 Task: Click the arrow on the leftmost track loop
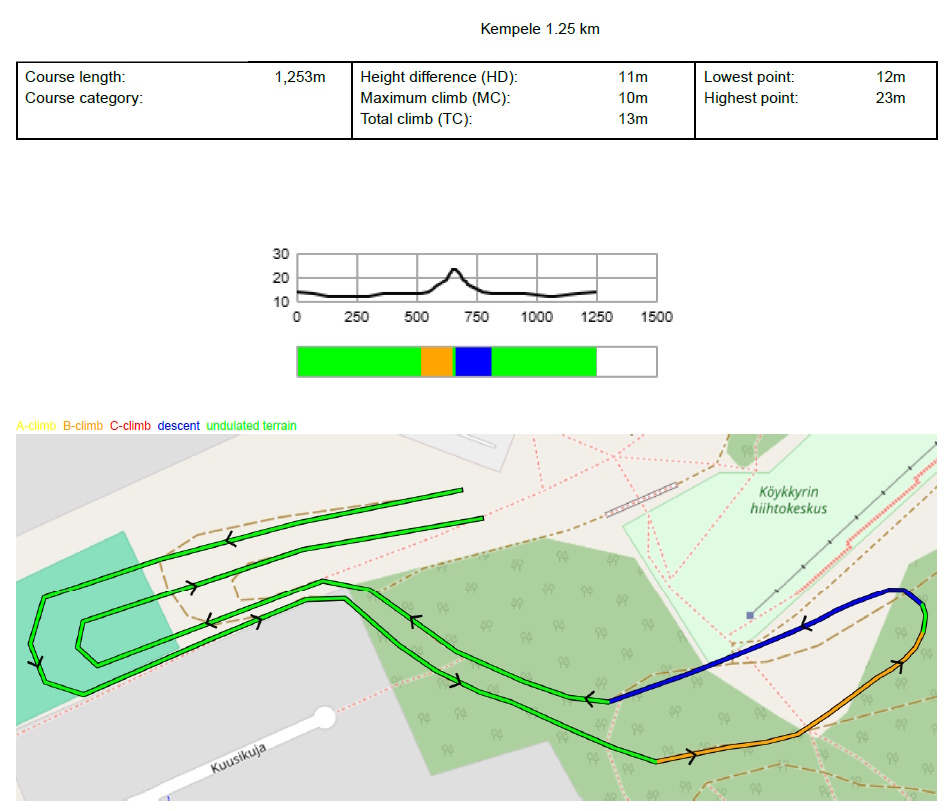coord(37,662)
